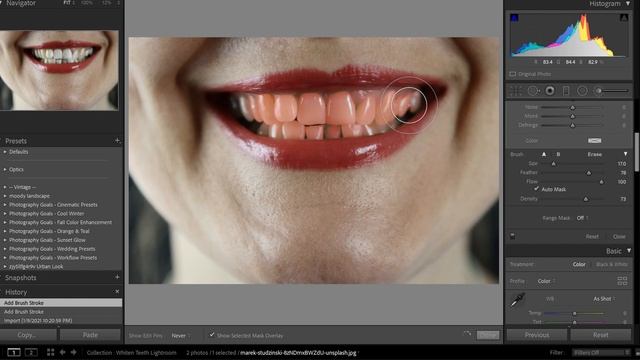
Task: Toggle the brush adjustment panel switch
Action: (x=513, y=236)
